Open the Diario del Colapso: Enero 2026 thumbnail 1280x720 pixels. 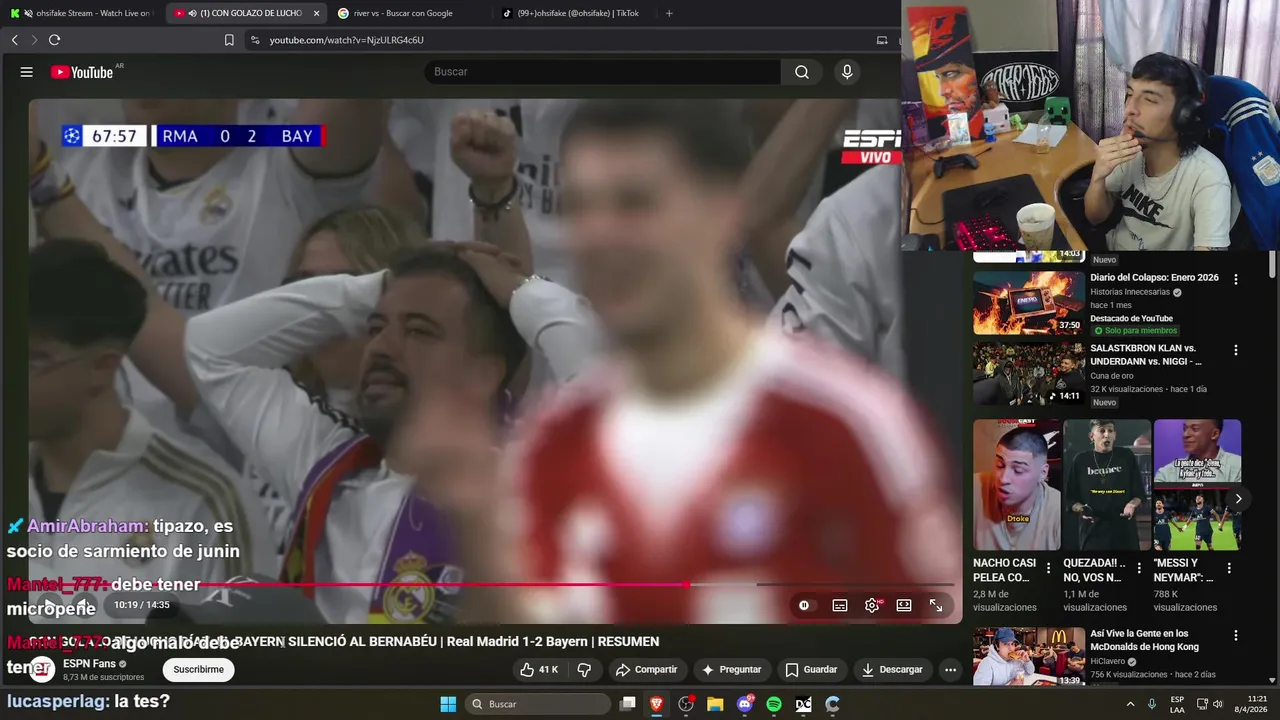[x=1029, y=303]
